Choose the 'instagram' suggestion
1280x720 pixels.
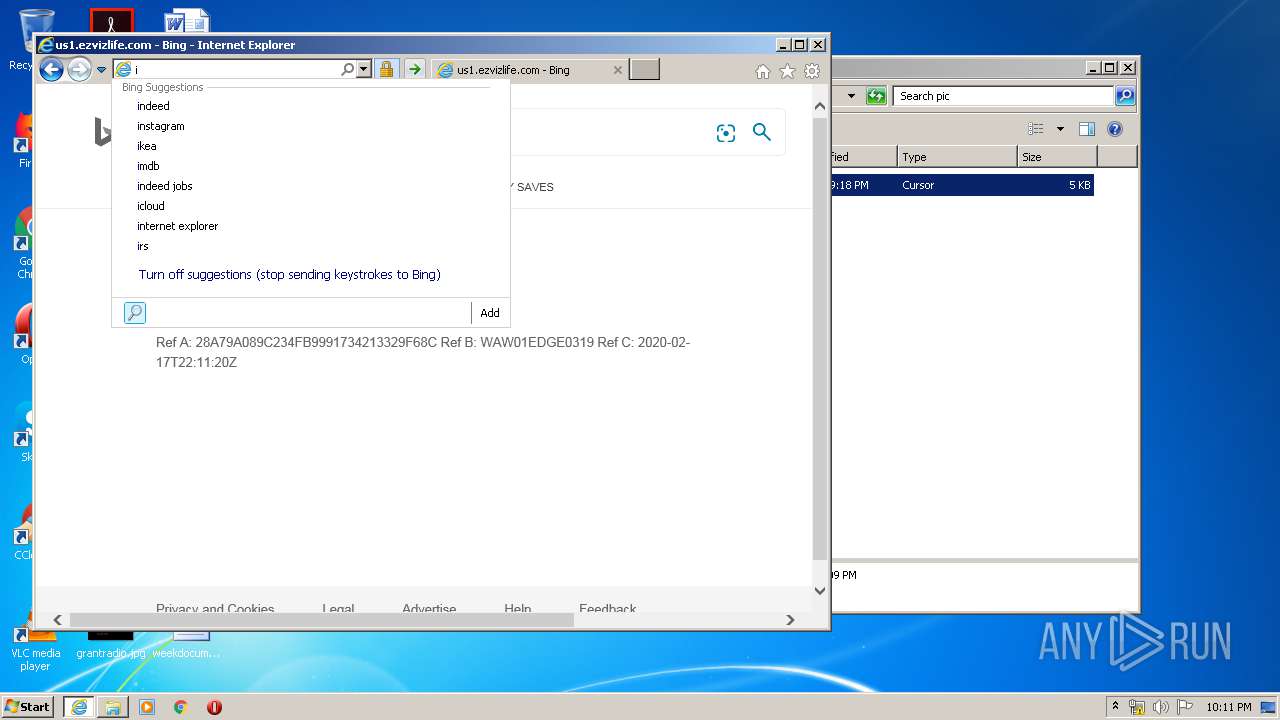pyautogui.click(x=161, y=126)
